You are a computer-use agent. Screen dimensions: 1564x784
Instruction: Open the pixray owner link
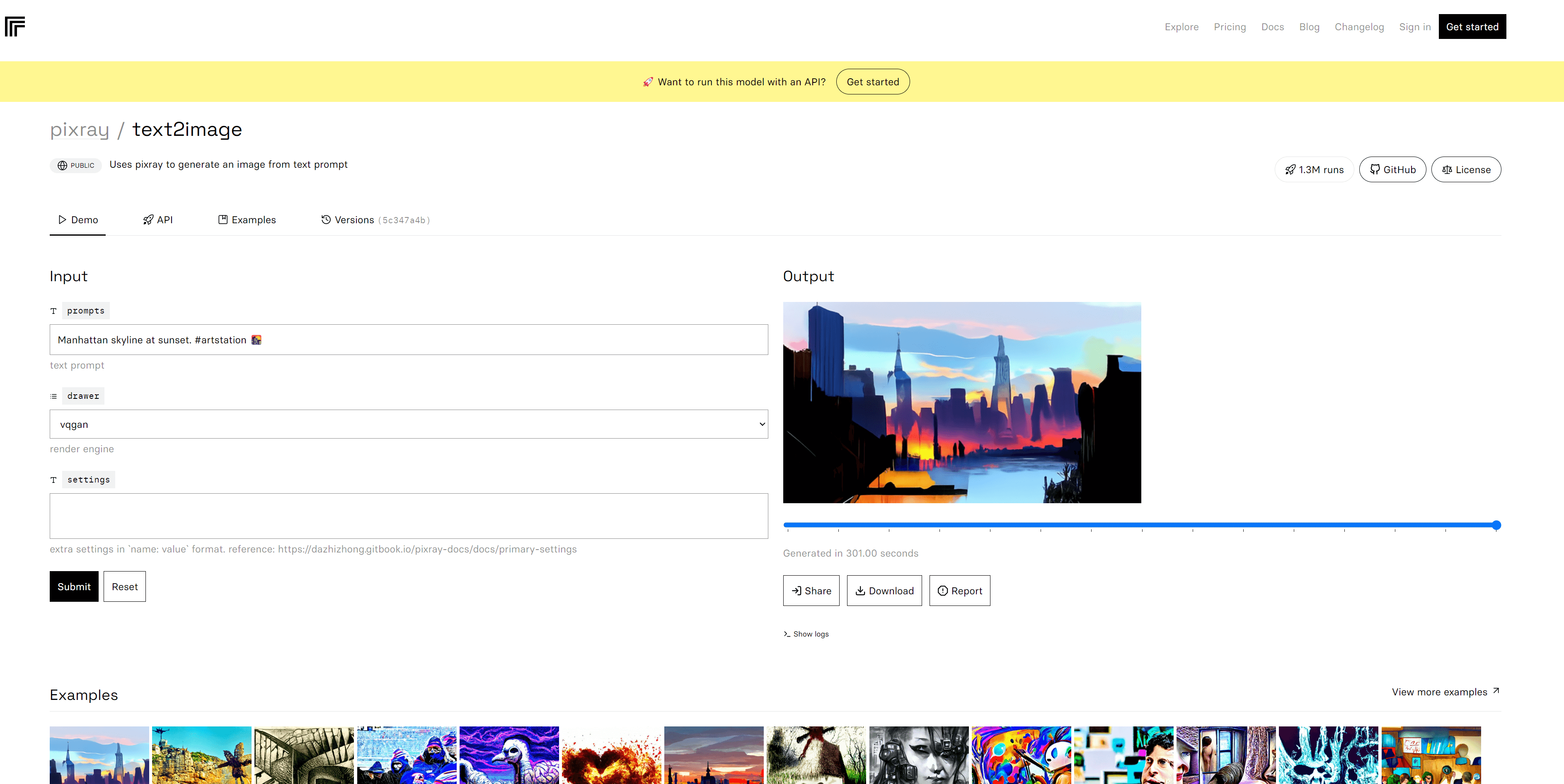(80, 129)
